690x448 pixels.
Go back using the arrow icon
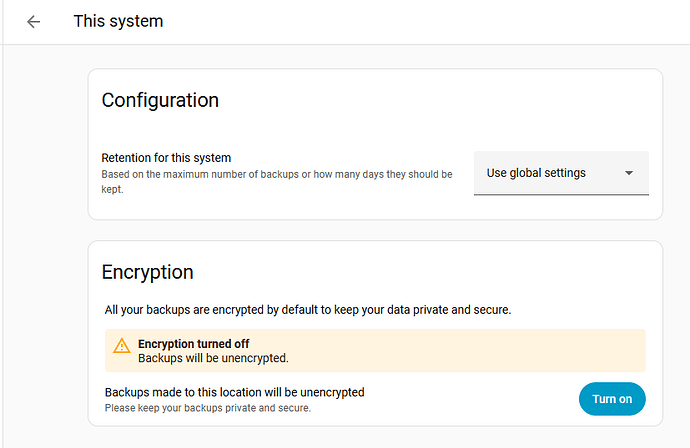[x=34, y=21]
